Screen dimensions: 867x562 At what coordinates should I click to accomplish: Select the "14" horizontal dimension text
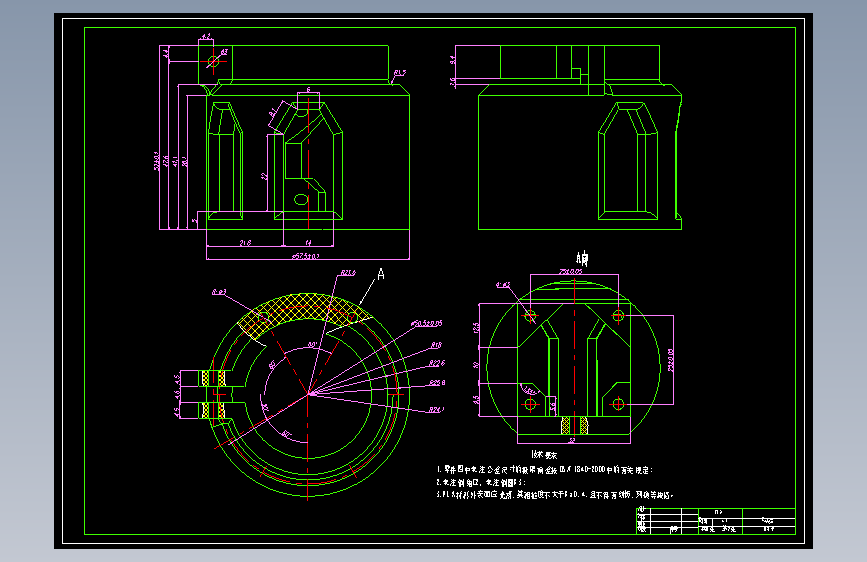point(309,243)
